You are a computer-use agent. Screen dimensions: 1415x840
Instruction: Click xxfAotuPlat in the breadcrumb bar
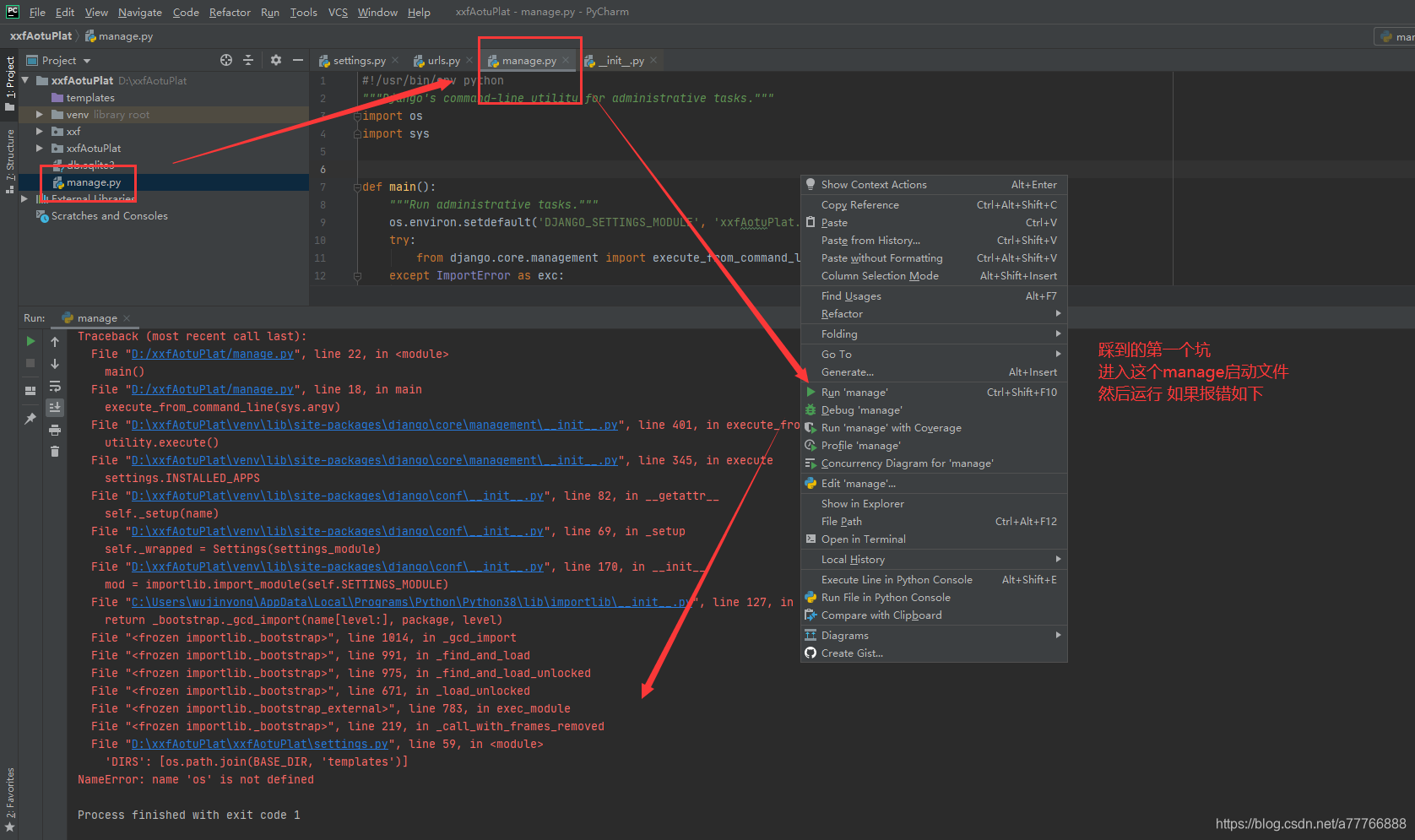click(41, 36)
